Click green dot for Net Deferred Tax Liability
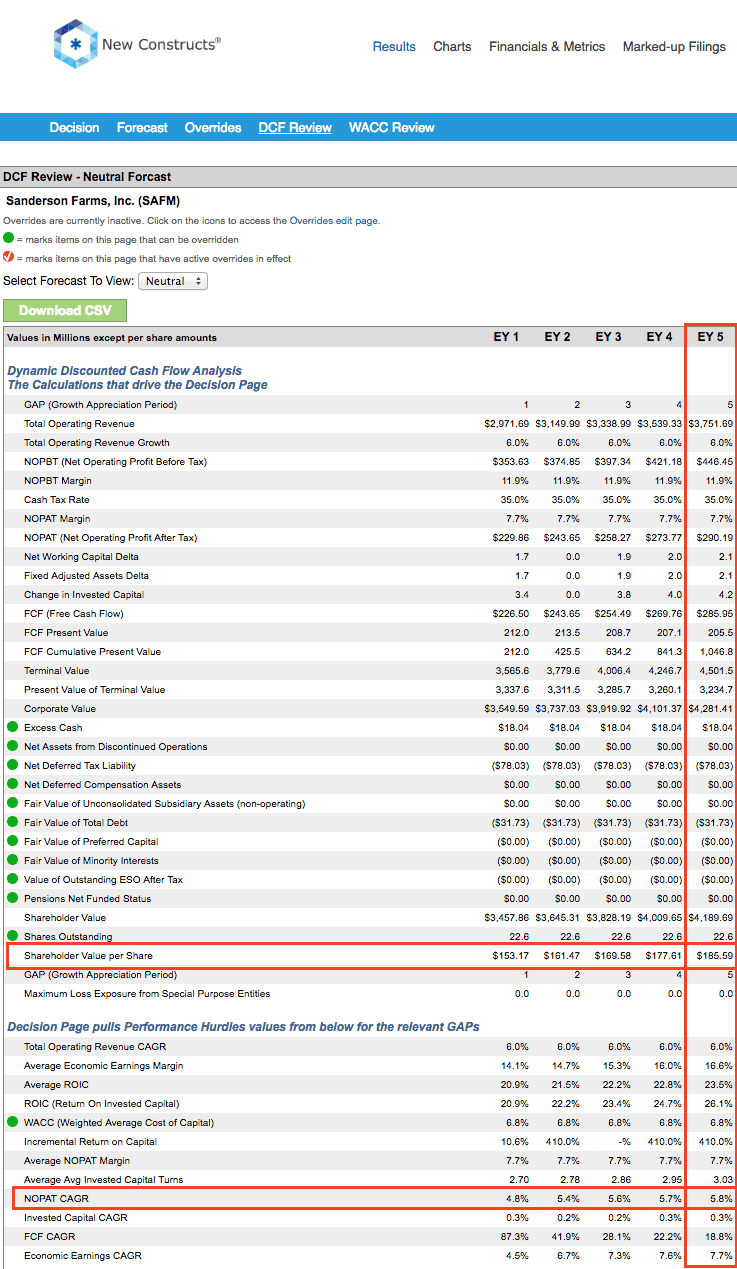This screenshot has height=1269, width=737. (x=13, y=765)
